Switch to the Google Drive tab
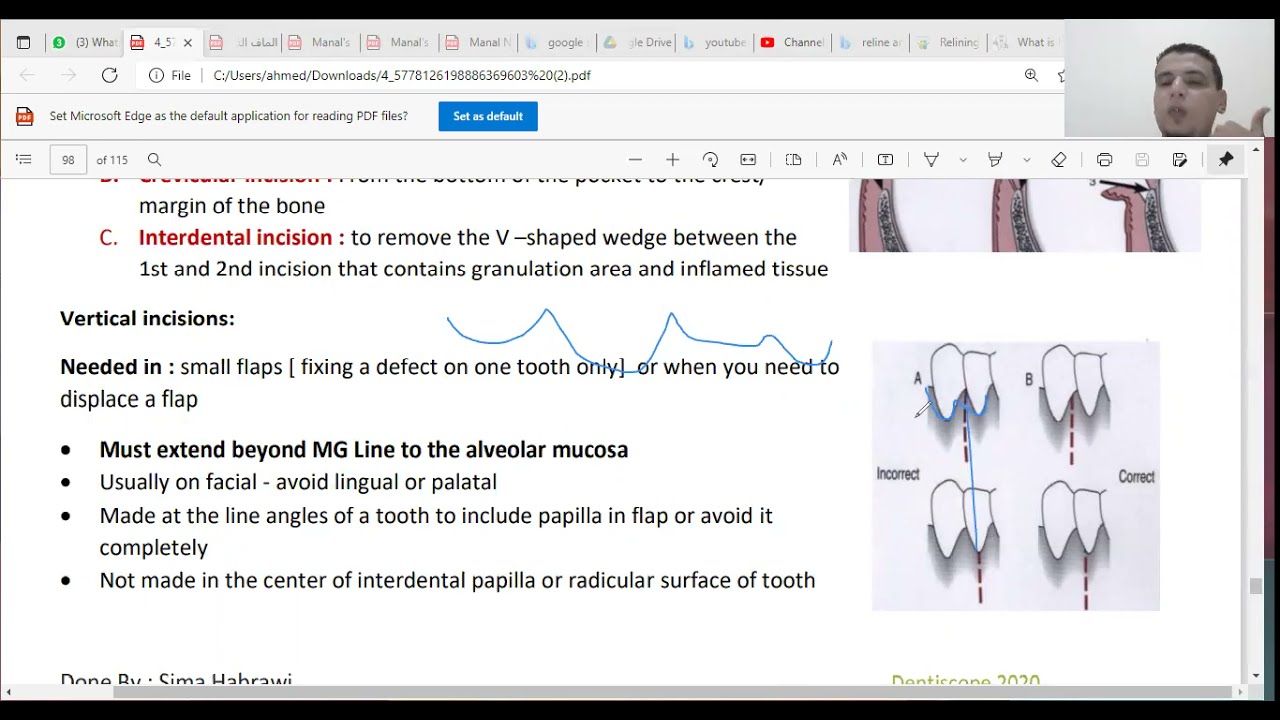 [x=637, y=43]
